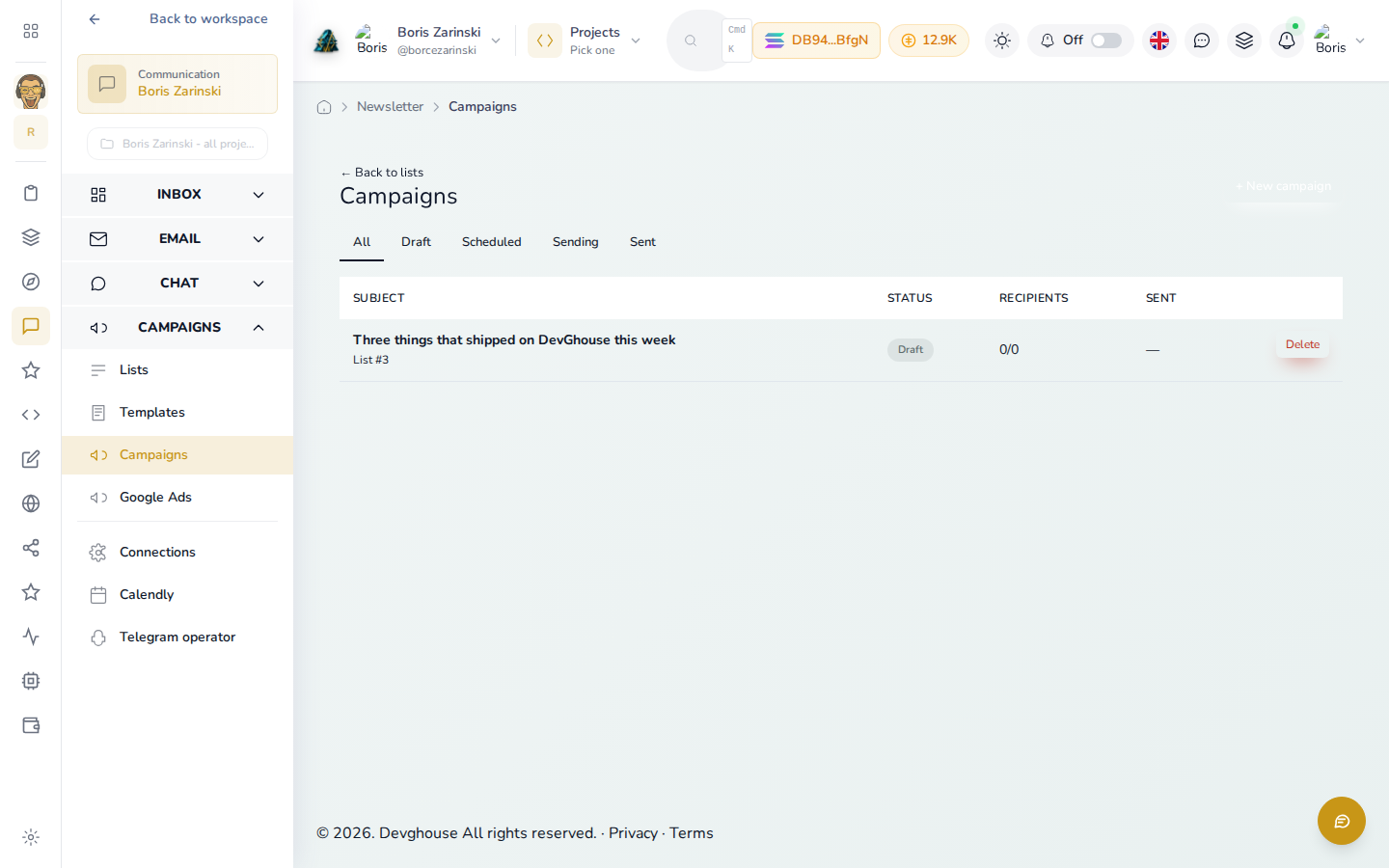Select the chat bubble communication rail icon
The image size is (1389, 868).
[31, 326]
